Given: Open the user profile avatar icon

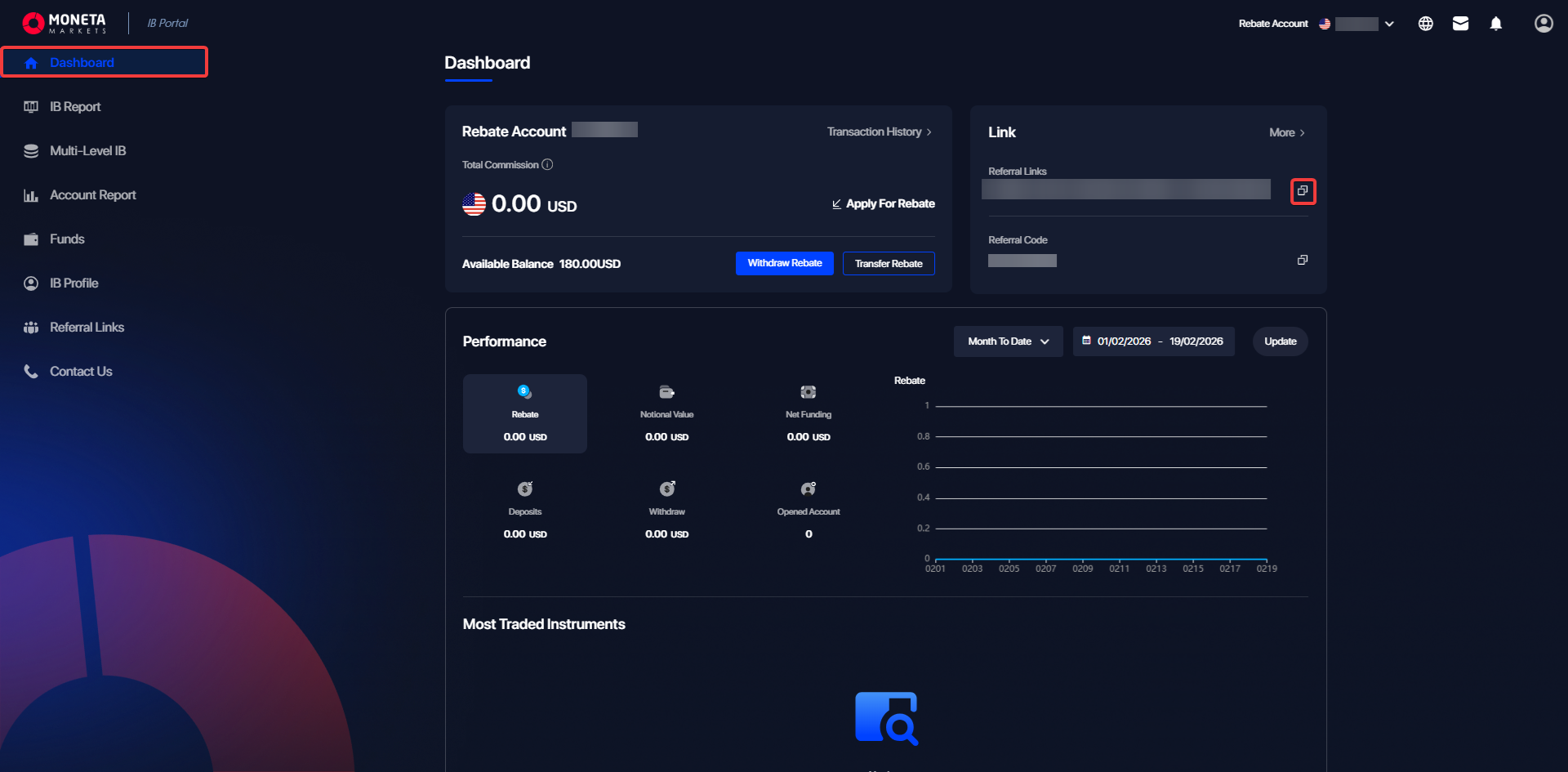Looking at the screenshot, I should click(x=1543, y=24).
